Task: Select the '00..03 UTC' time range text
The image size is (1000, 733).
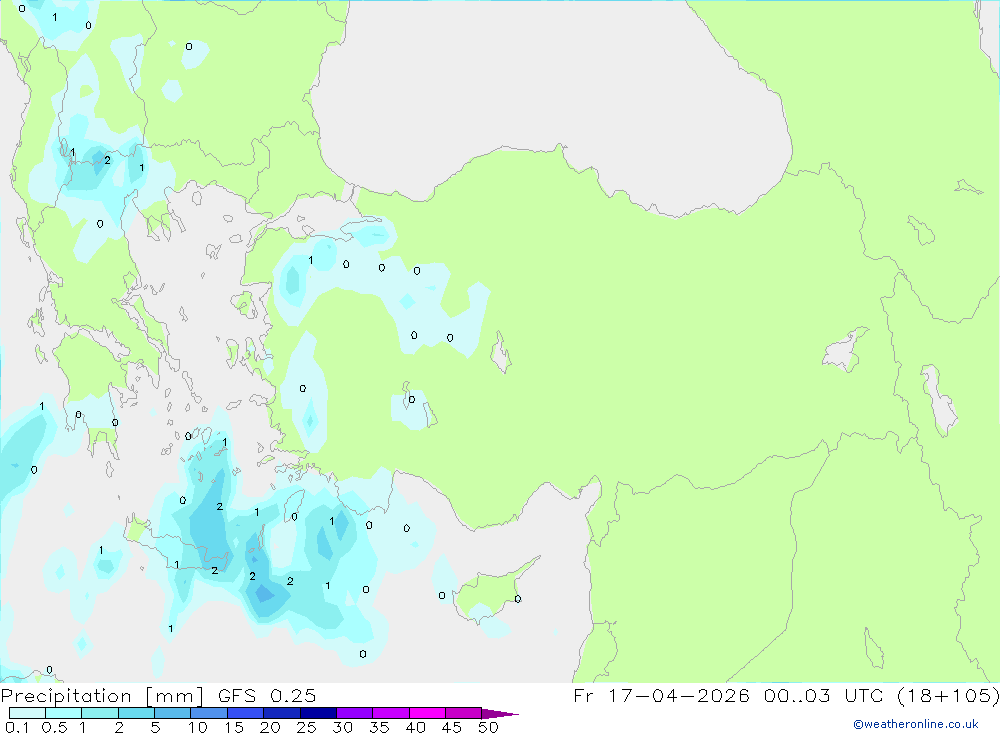Action: [823, 695]
